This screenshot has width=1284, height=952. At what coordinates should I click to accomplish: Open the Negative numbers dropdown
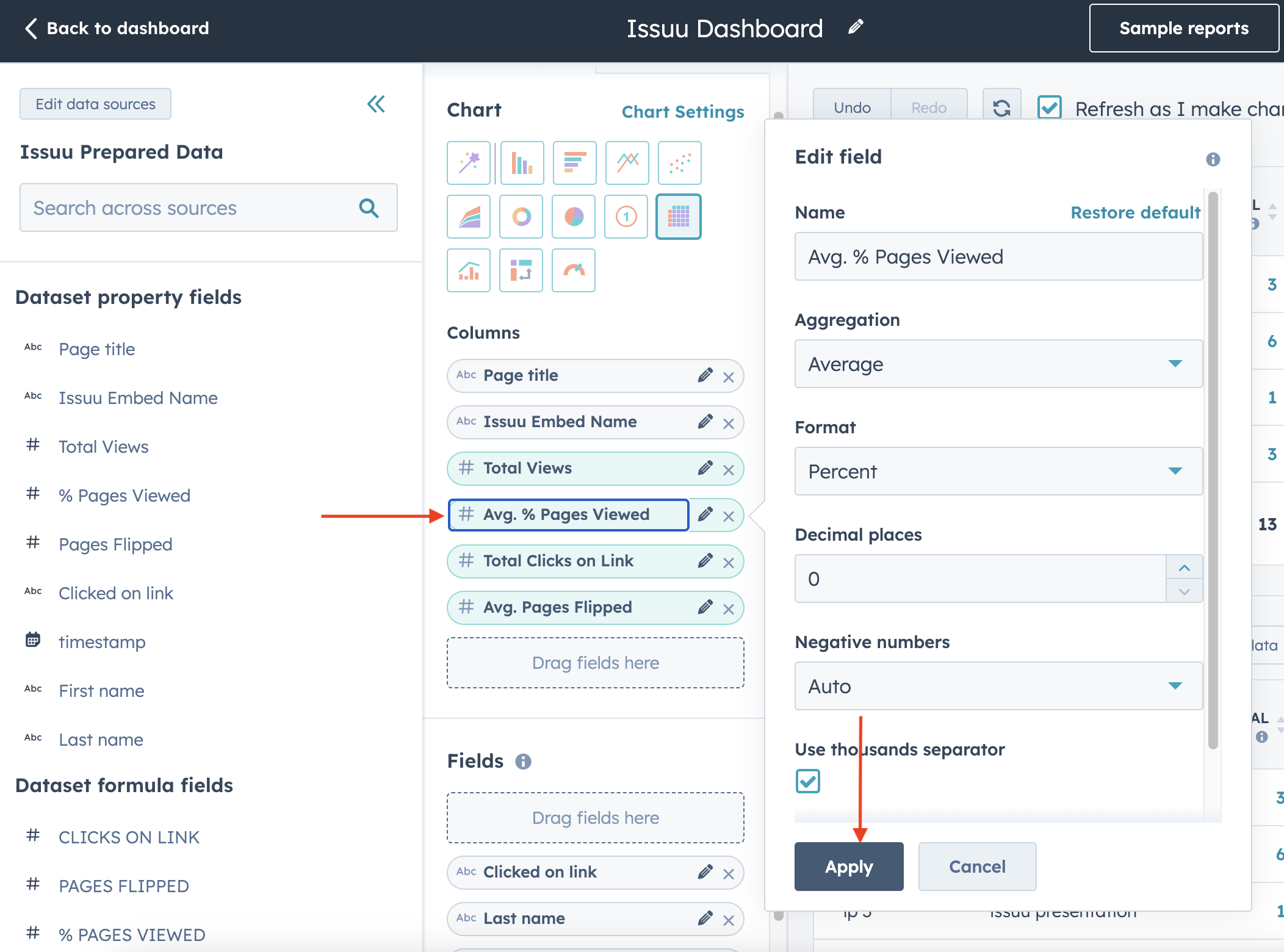point(998,687)
